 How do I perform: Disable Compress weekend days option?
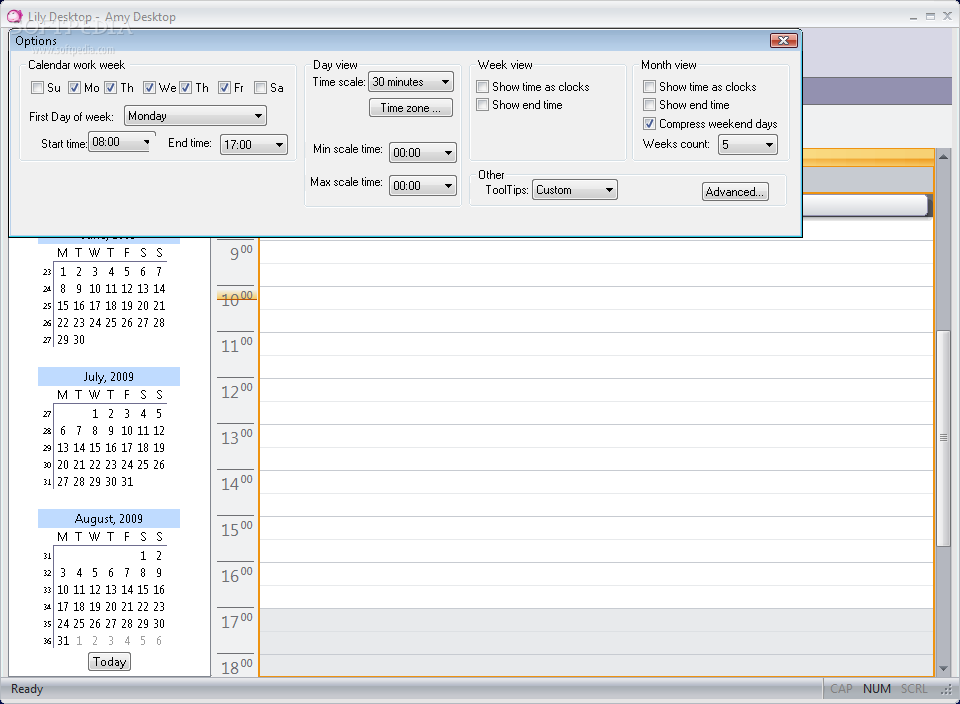(x=650, y=124)
